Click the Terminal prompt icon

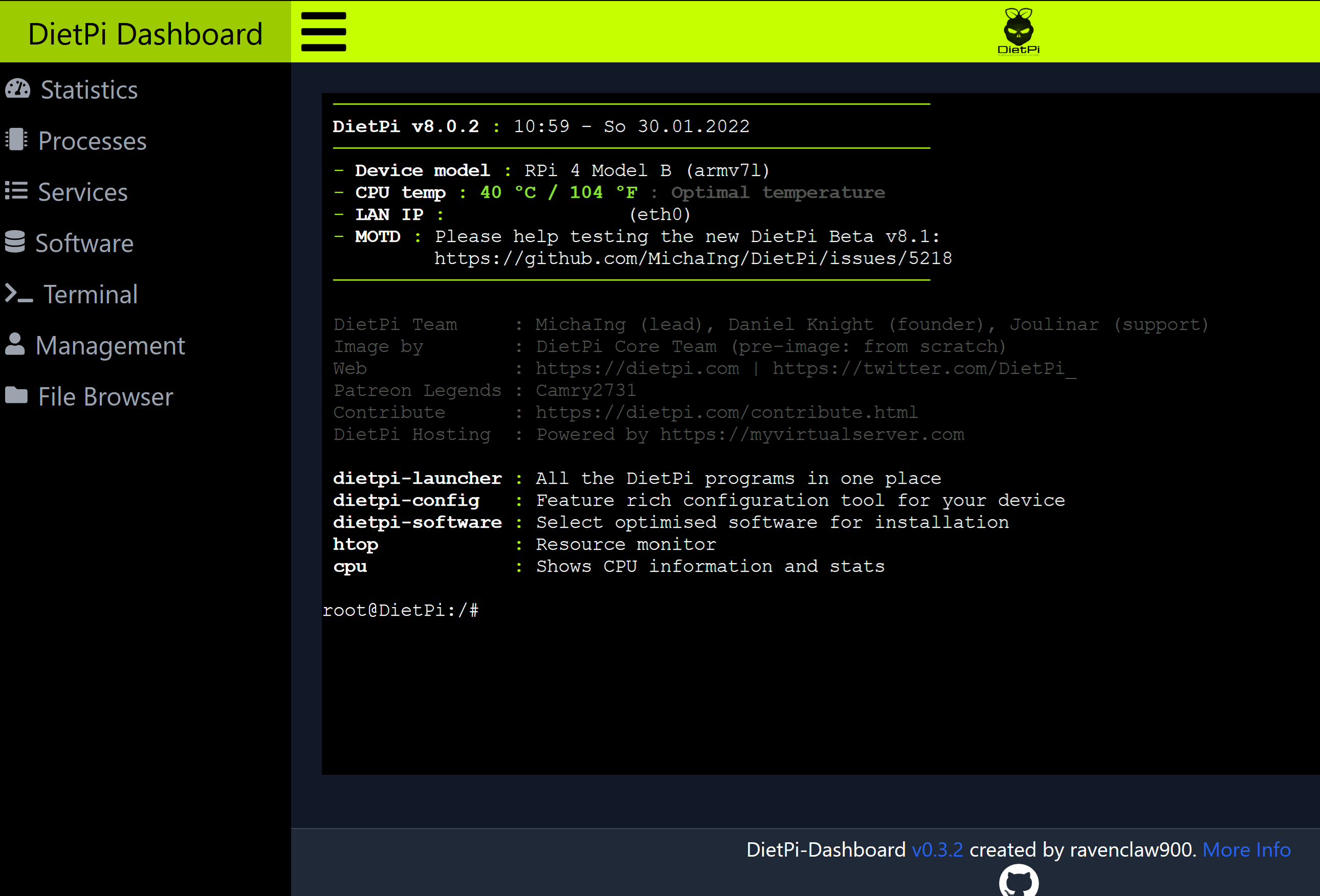(x=19, y=294)
